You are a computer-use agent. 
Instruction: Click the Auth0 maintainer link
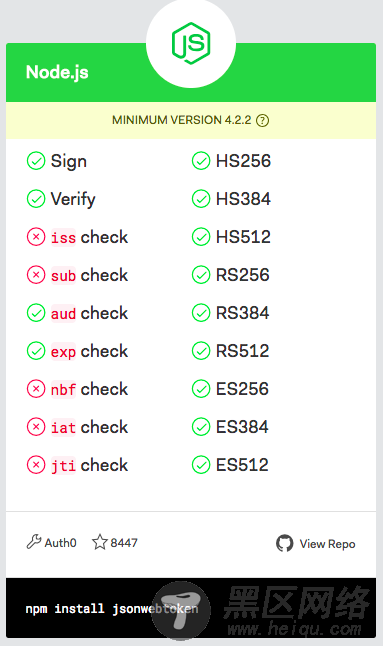tap(61, 543)
